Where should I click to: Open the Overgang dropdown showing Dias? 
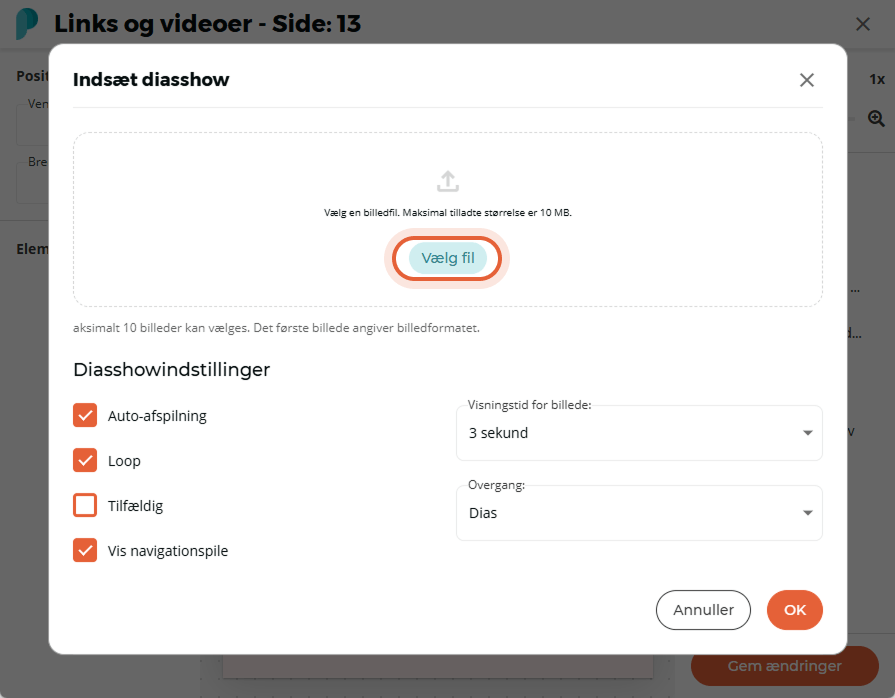pos(639,513)
